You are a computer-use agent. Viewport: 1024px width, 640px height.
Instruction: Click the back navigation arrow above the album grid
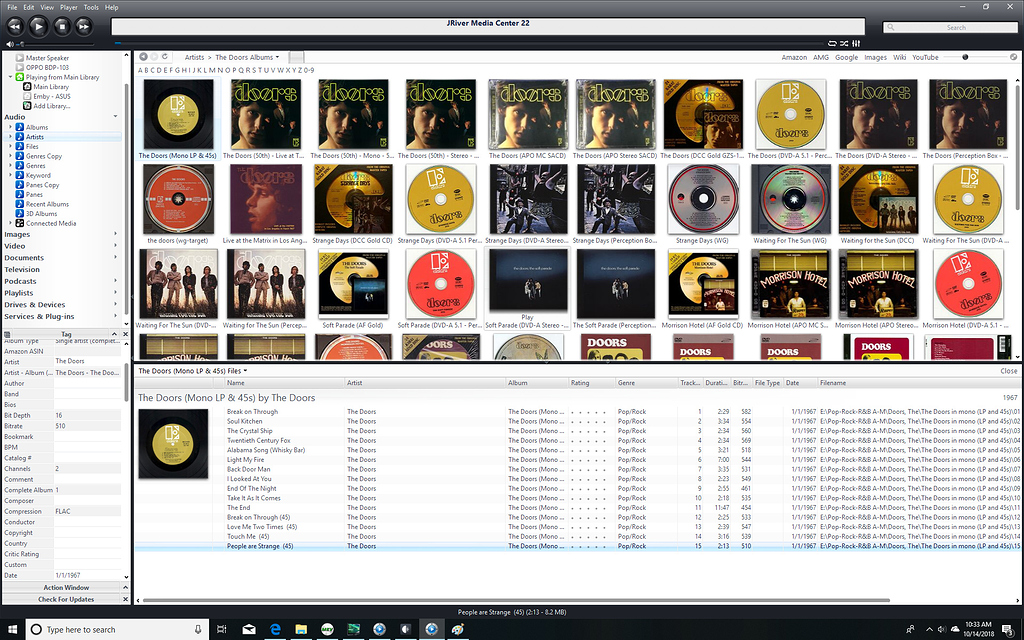pos(143,57)
